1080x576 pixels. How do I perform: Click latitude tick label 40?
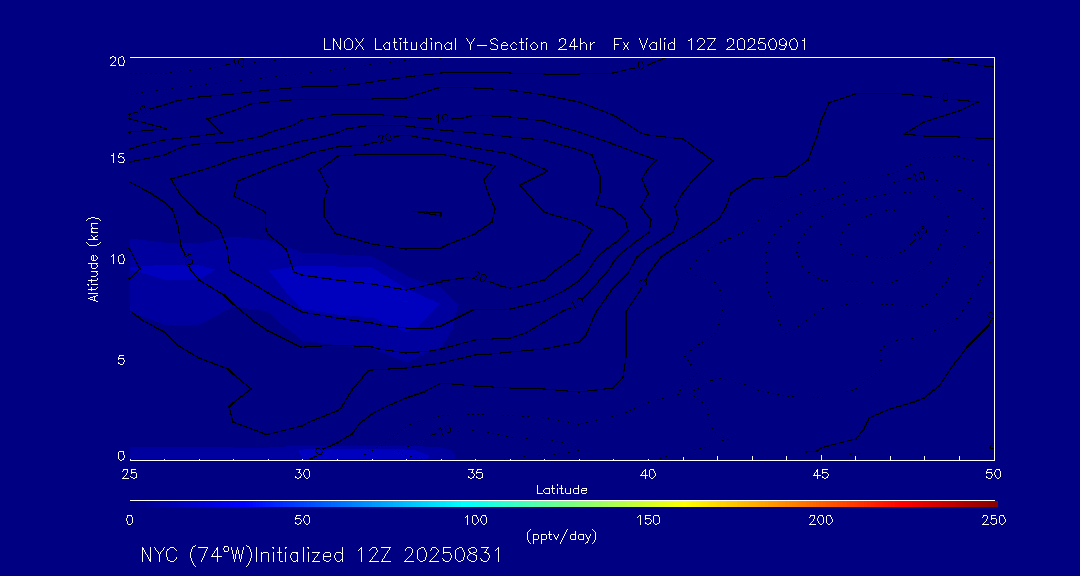pos(648,473)
